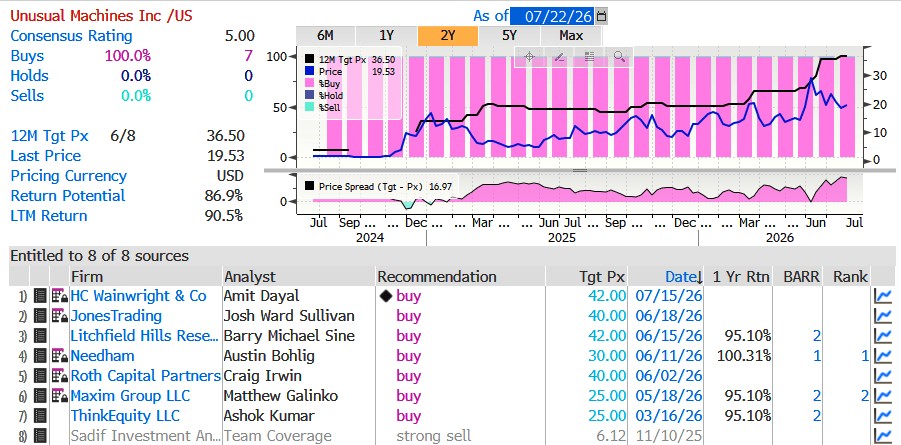Open the JonesTrading firm link
This screenshot has width=901, height=445.
pyautogui.click(x=116, y=316)
